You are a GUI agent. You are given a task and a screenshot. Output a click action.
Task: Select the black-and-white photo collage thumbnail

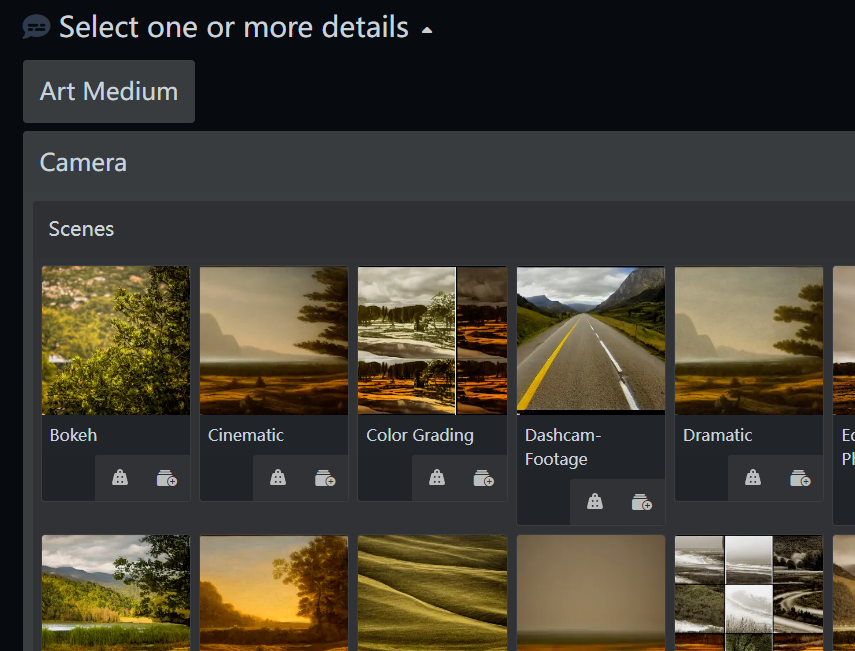[749, 593]
